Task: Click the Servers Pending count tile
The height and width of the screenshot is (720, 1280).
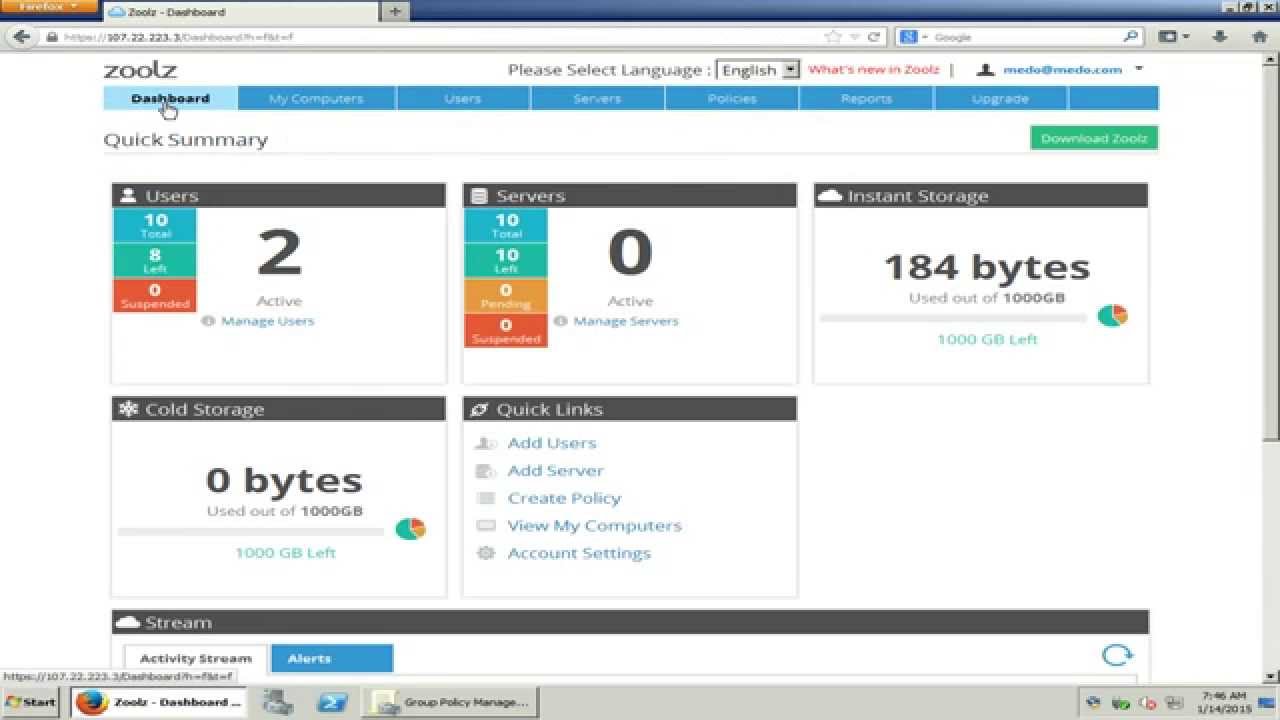Action: (506, 295)
